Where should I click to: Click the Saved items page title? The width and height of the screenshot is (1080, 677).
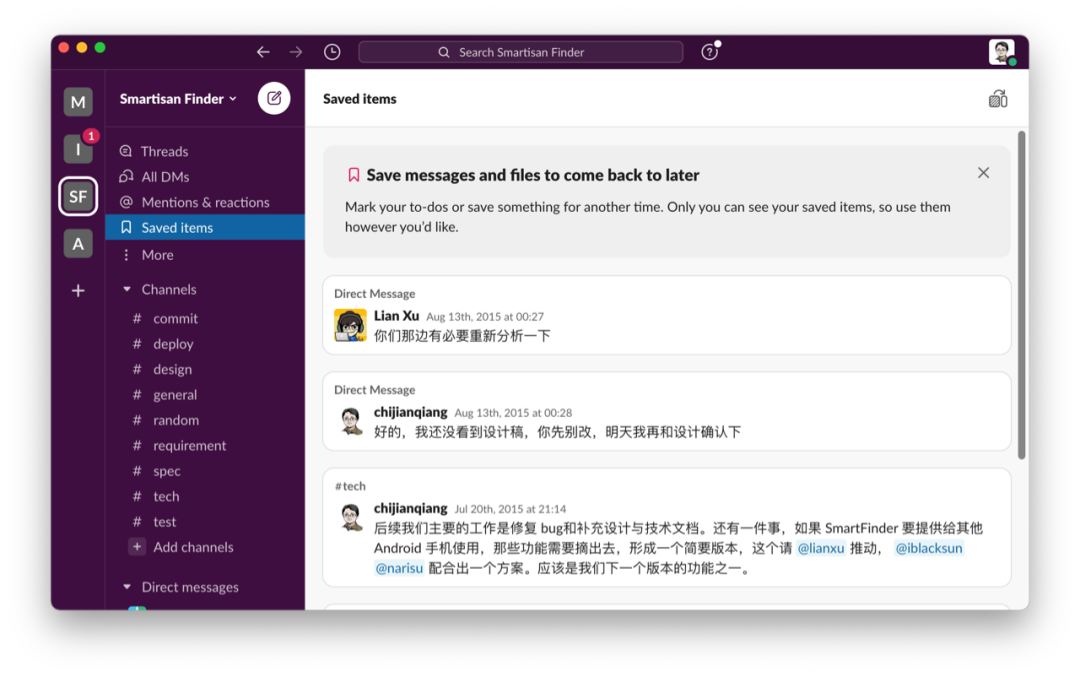pos(360,98)
